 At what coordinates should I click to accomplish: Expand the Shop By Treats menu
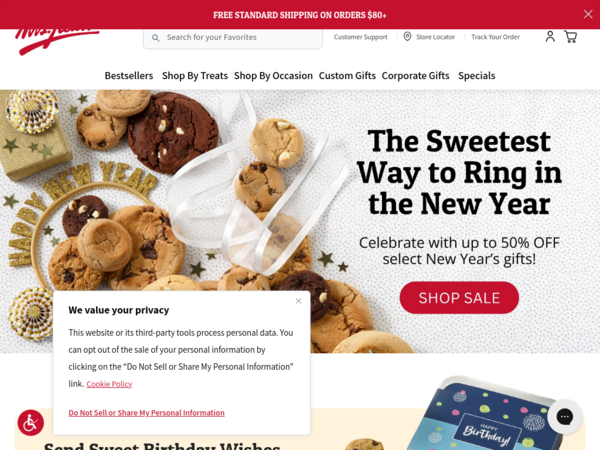point(195,76)
